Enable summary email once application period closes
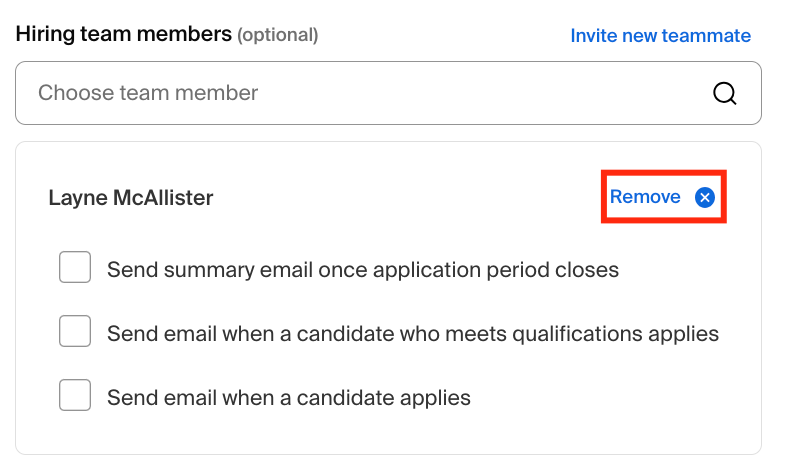 [75, 267]
